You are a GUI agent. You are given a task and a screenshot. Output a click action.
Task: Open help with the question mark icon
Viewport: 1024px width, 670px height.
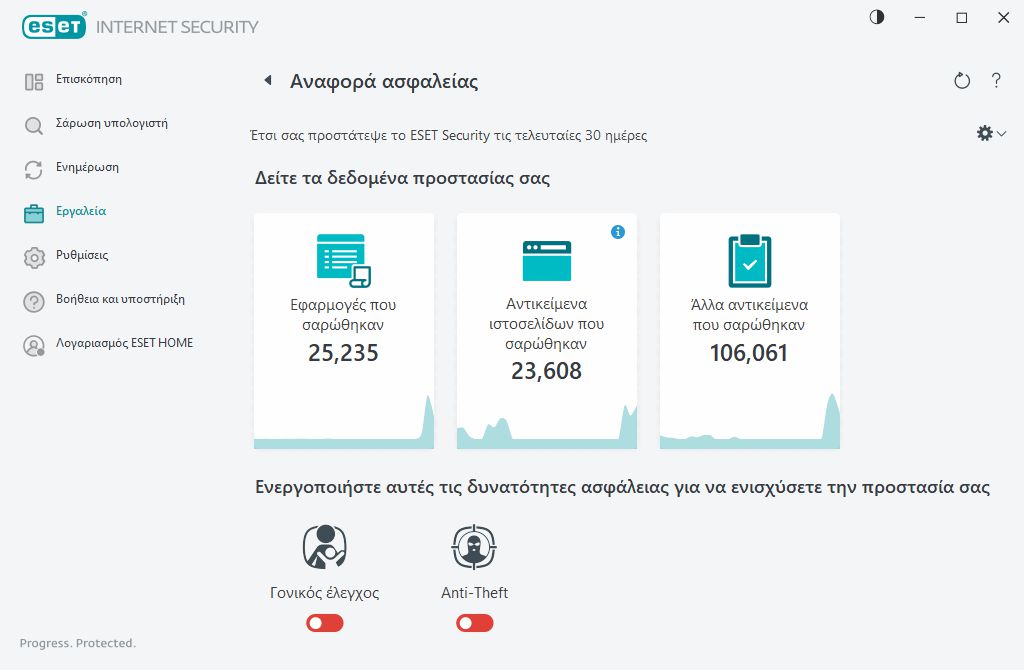point(996,81)
